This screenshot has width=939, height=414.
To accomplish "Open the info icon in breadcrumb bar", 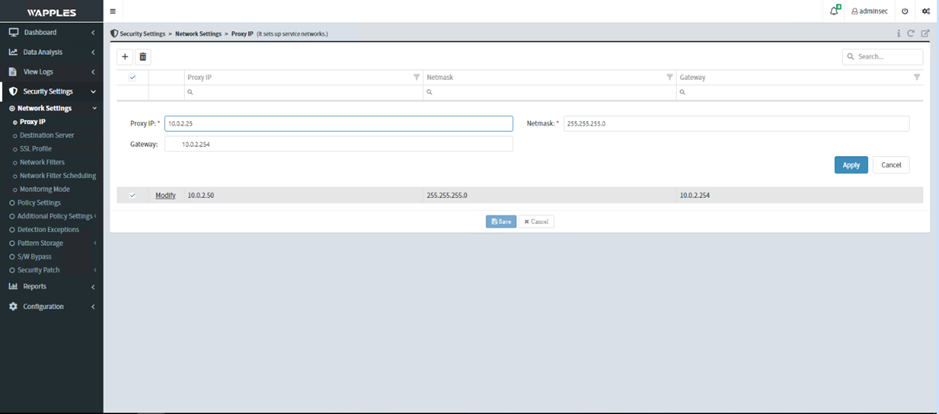I will click(x=898, y=33).
